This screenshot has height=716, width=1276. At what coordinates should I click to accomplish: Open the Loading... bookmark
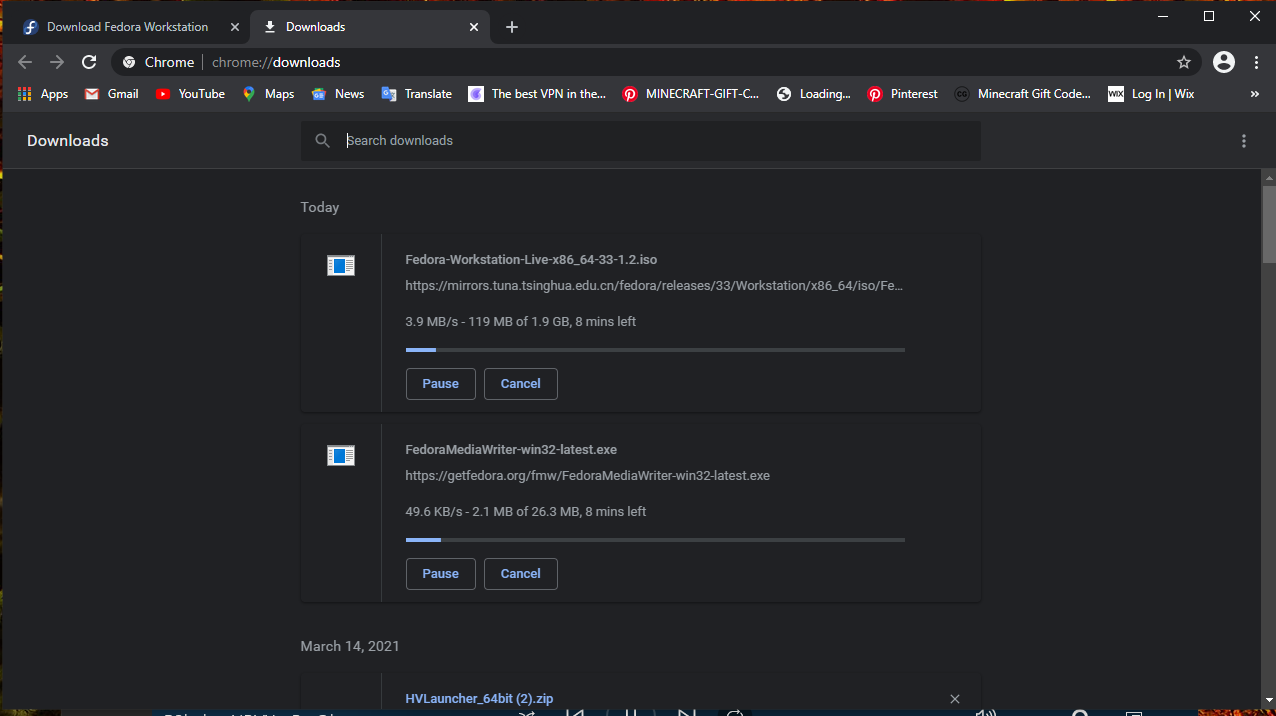pos(813,94)
